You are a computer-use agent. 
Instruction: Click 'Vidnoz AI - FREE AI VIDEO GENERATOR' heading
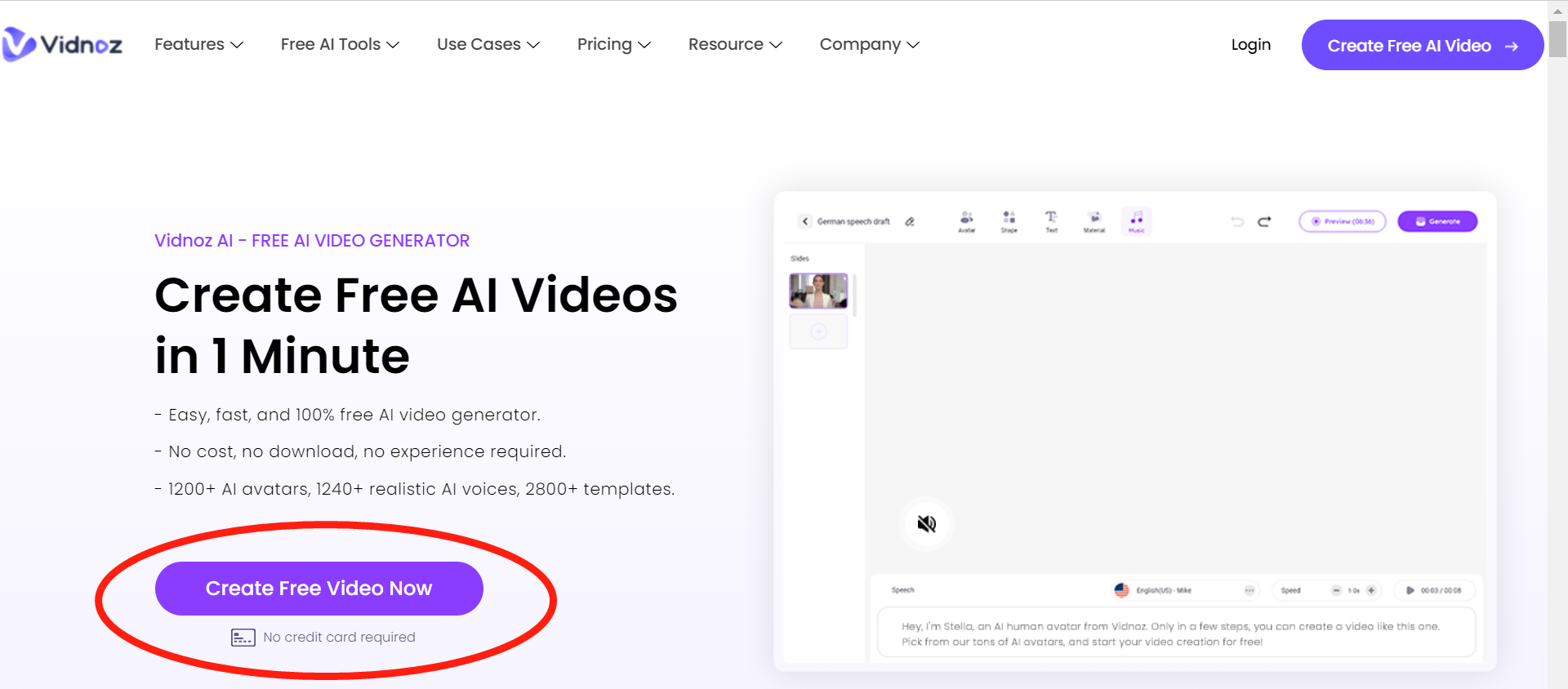click(312, 241)
